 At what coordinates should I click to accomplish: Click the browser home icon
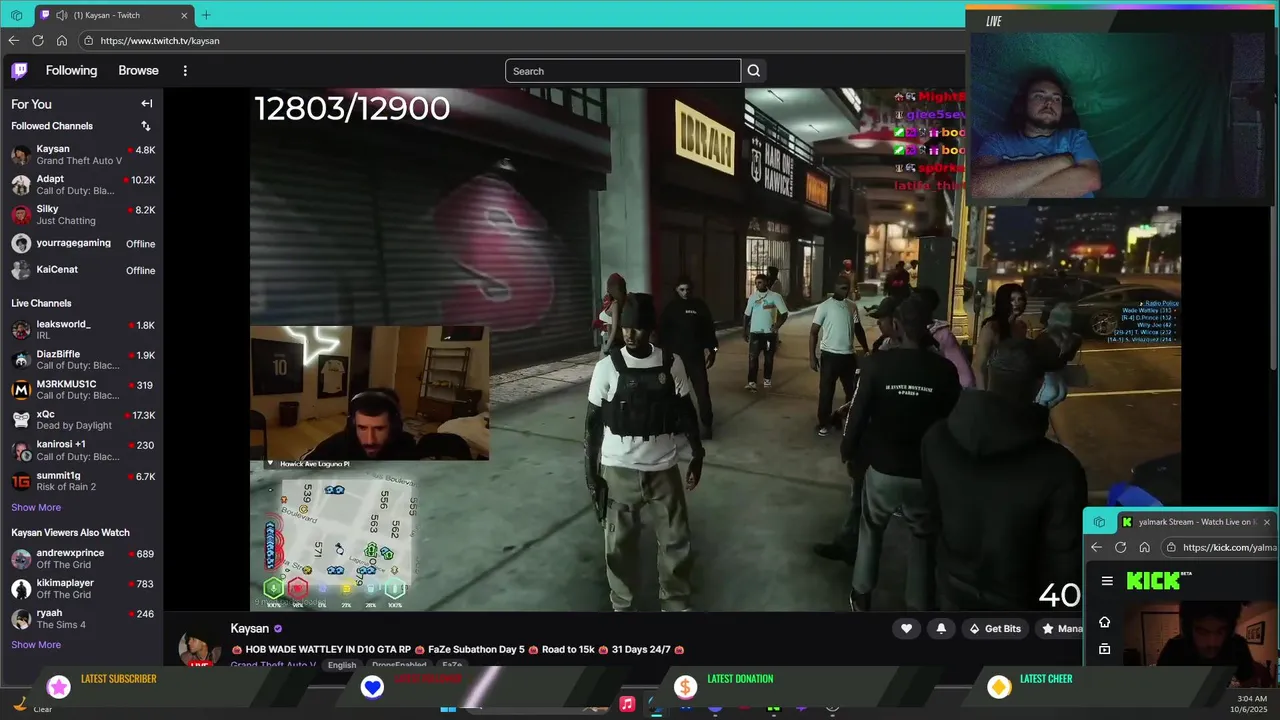(62, 41)
